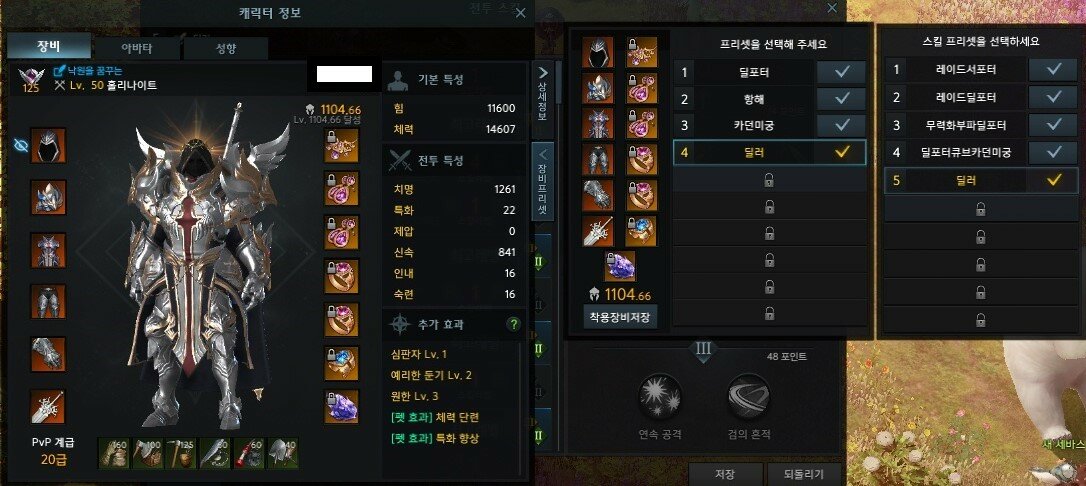This screenshot has height=486, width=1086.
Task: Select the Sword Trace (검의 흔적) tripod icon
Action: point(749,397)
